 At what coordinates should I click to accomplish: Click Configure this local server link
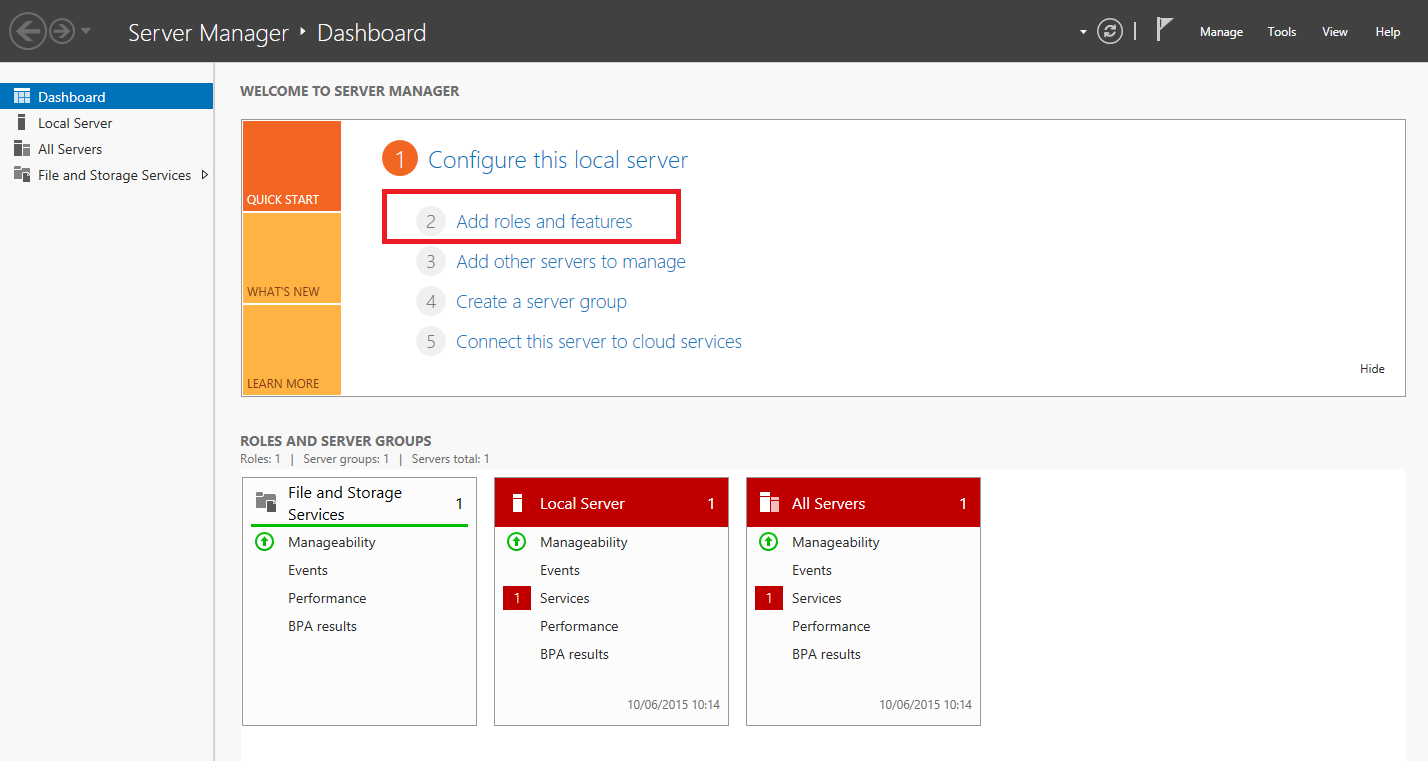point(558,160)
